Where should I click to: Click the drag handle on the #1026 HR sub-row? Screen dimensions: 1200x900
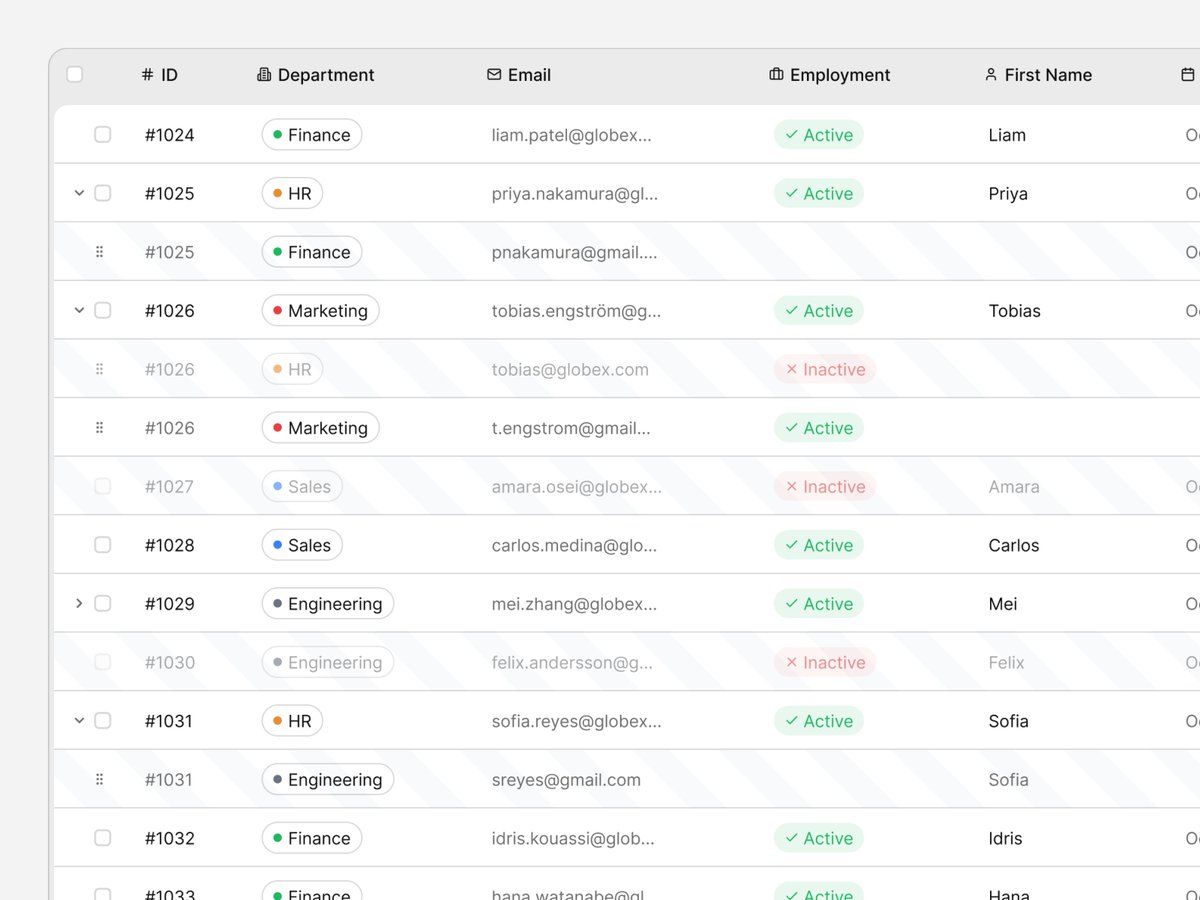pyautogui.click(x=99, y=369)
